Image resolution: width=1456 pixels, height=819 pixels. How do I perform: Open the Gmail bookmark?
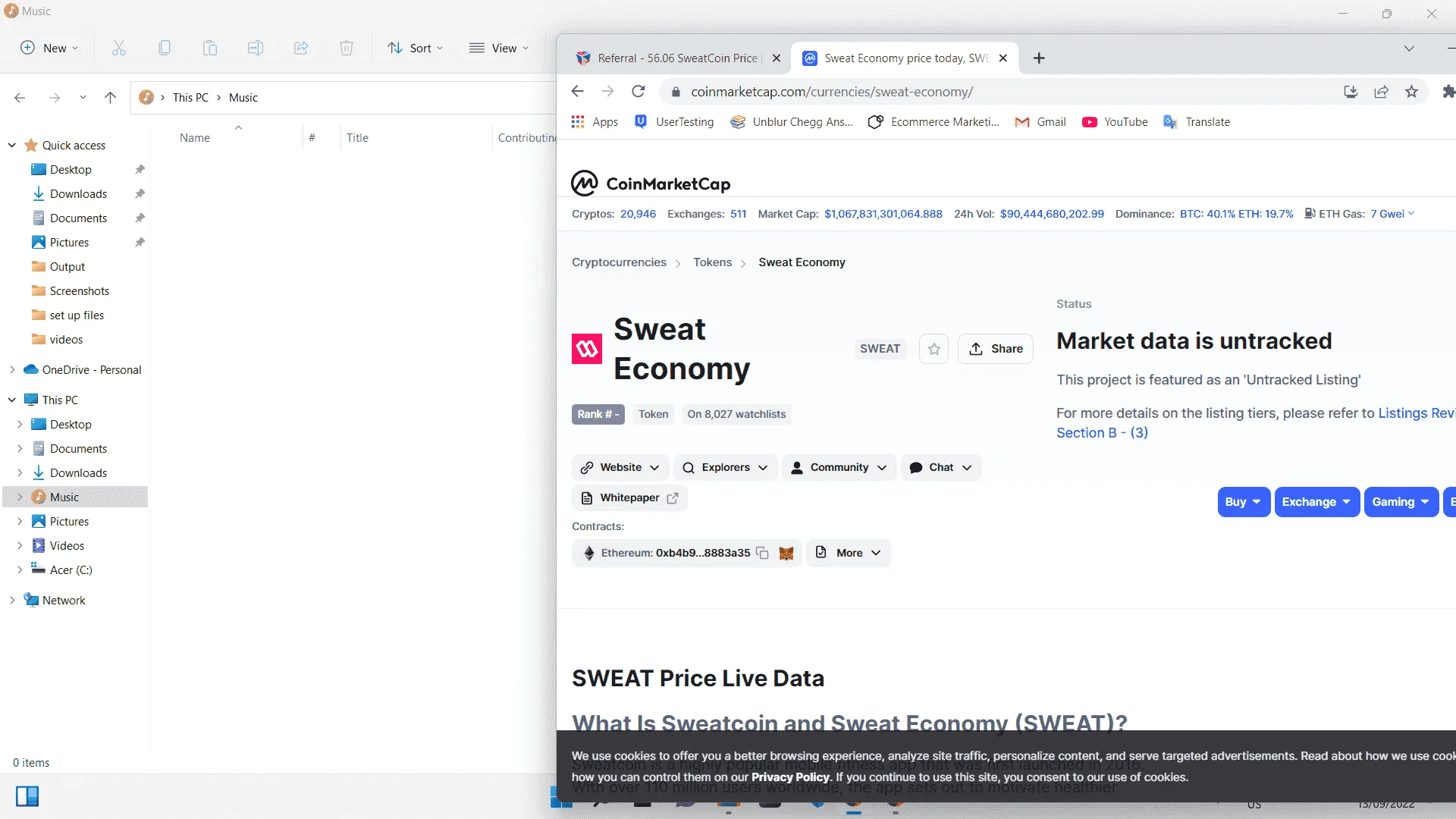click(x=1040, y=122)
